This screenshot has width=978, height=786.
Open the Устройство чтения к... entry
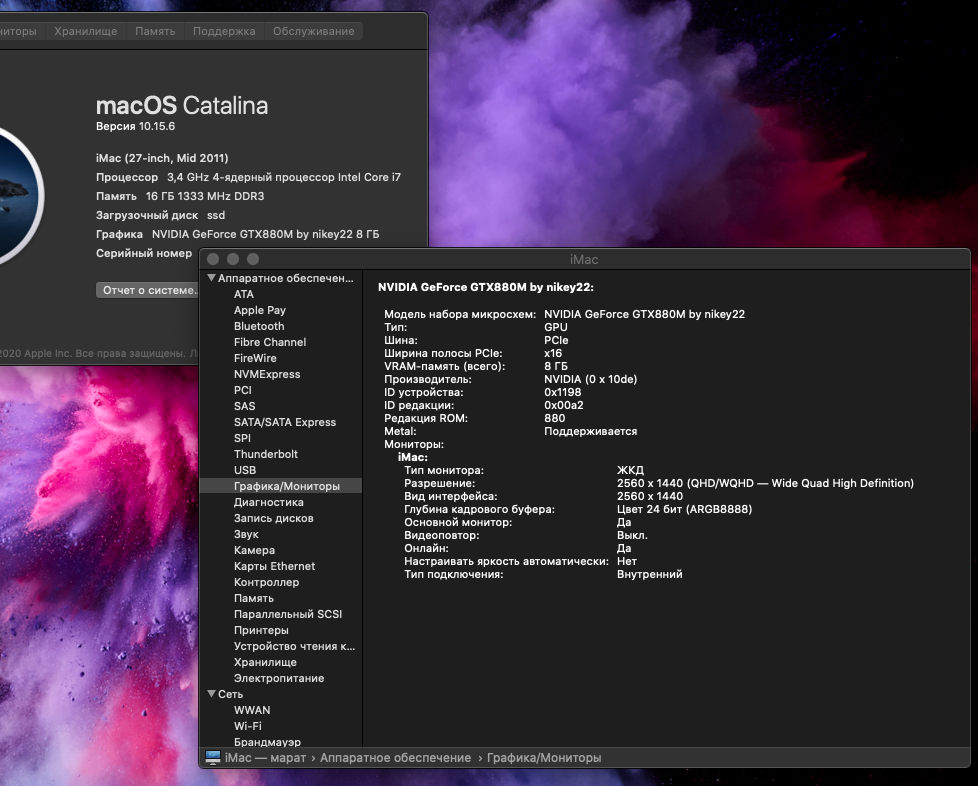294,646
